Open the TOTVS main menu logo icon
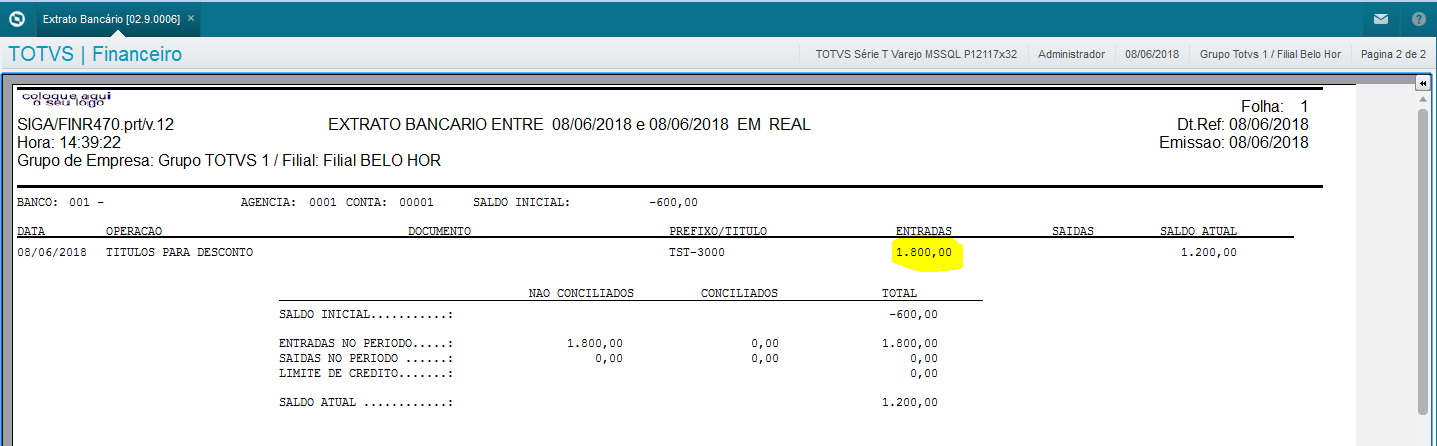This screenshot has height=446, width=1437. pos(16,18)
